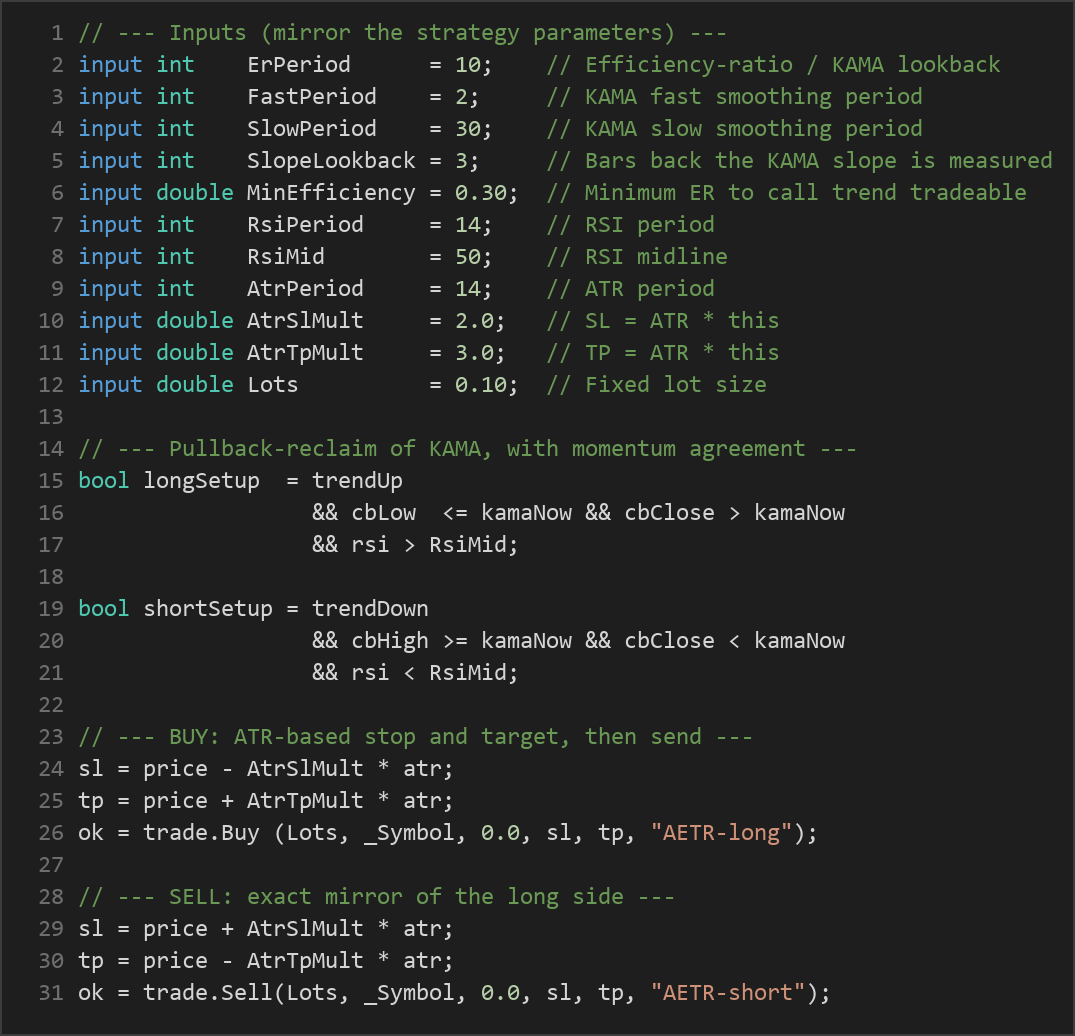Click the "AETR-long" string literal
1075x1036 pixels.
(721, 833)
